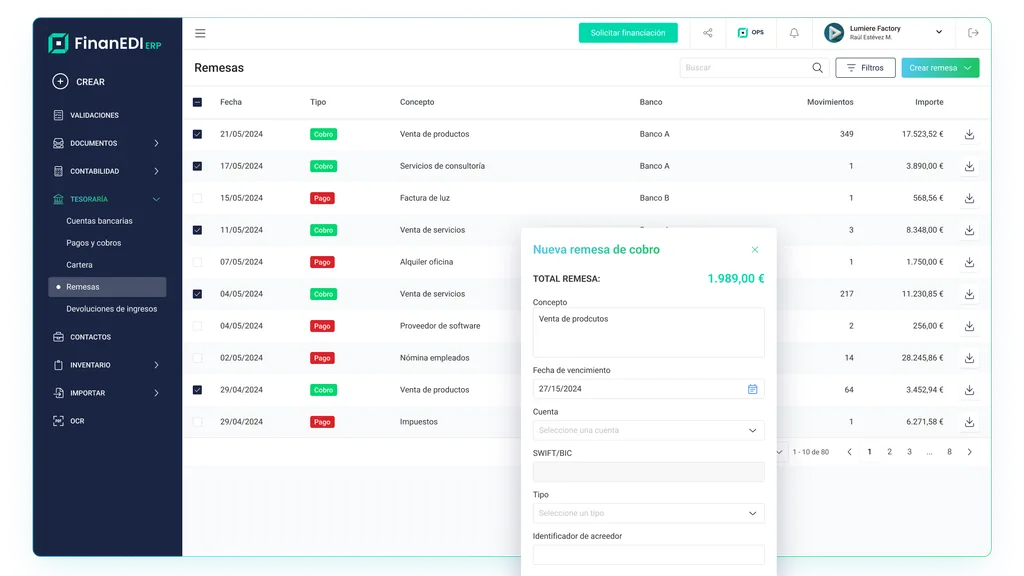Image resolution: width=1024 pixels, height=576 pixels.
Task: Uncheck the 11/05/2024 row checkbox
Action: click(x=197, y=231)
